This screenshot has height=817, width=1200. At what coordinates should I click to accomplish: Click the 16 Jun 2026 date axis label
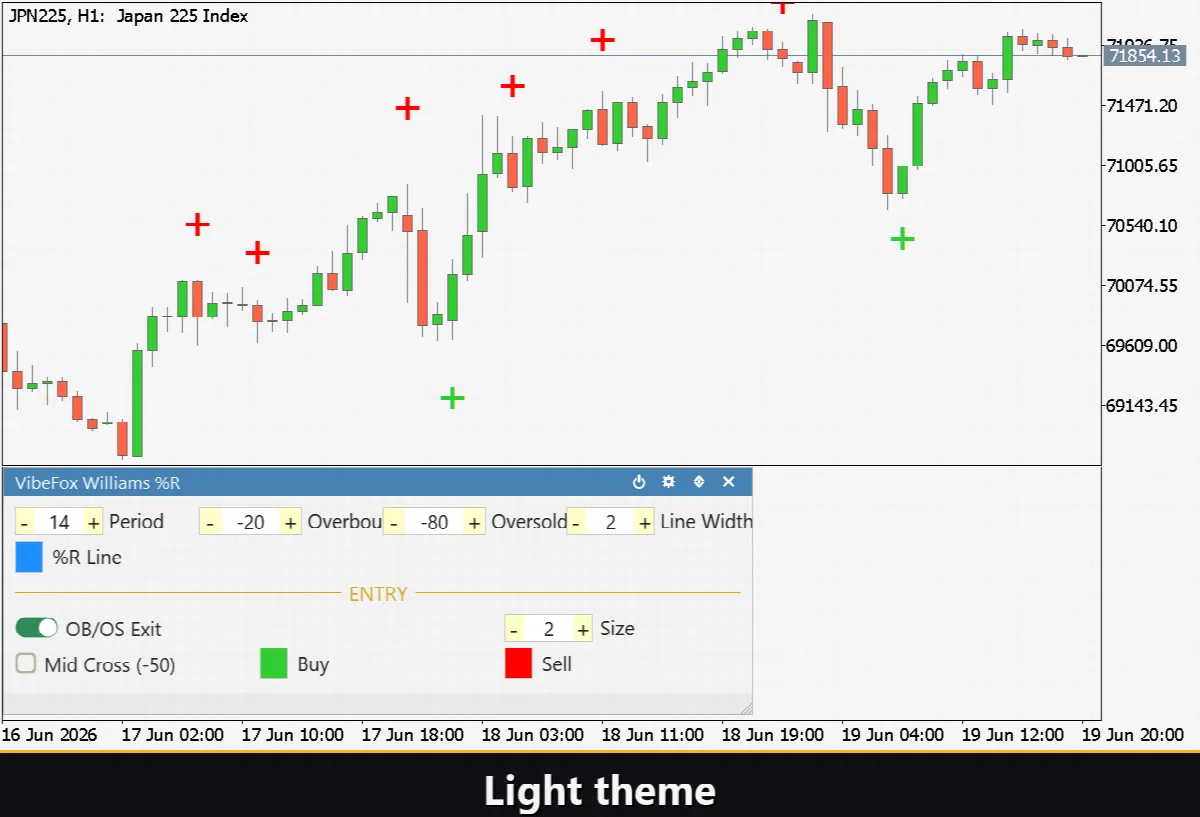coord(49,734)
